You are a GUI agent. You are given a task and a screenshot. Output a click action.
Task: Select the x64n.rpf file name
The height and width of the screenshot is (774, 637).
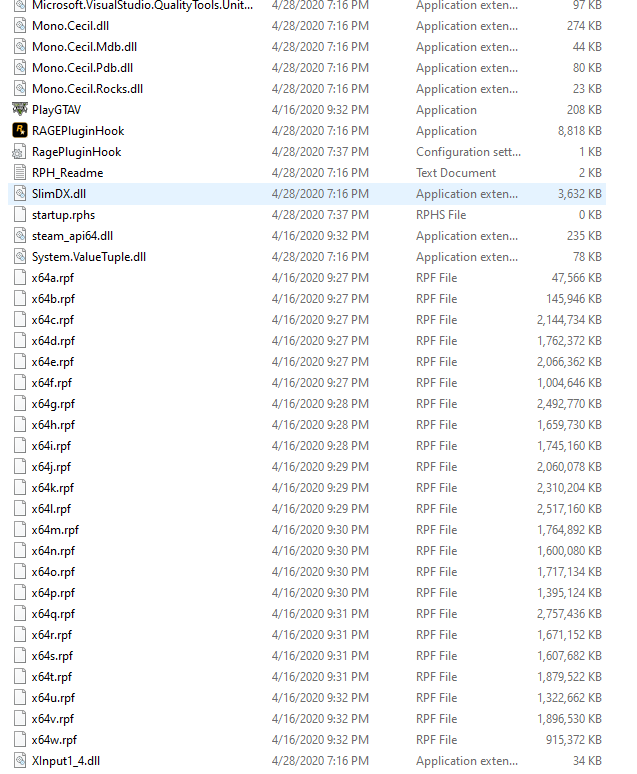(x=53, y=551)
